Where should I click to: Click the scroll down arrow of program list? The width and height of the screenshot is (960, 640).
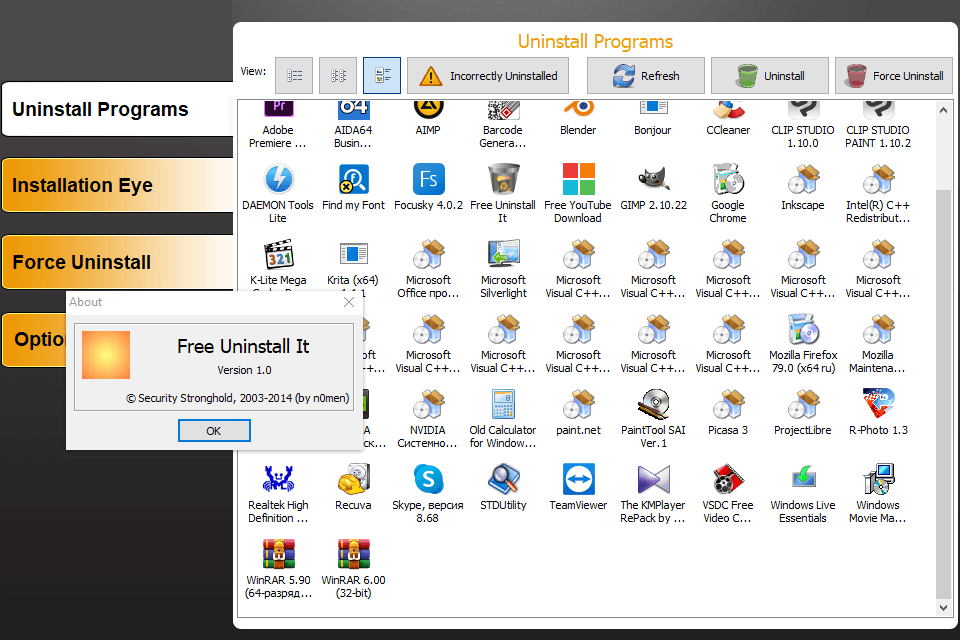click(x=943, y=608)
